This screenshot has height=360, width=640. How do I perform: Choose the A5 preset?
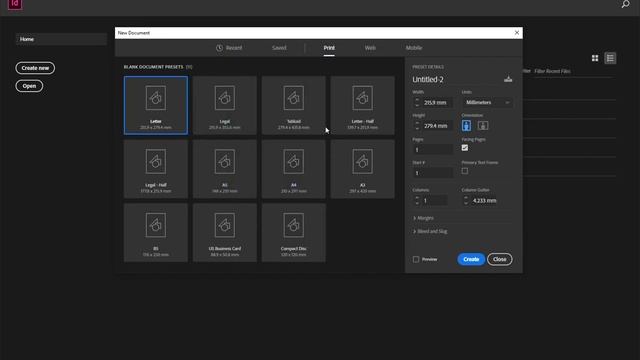(x=224, y=169)
